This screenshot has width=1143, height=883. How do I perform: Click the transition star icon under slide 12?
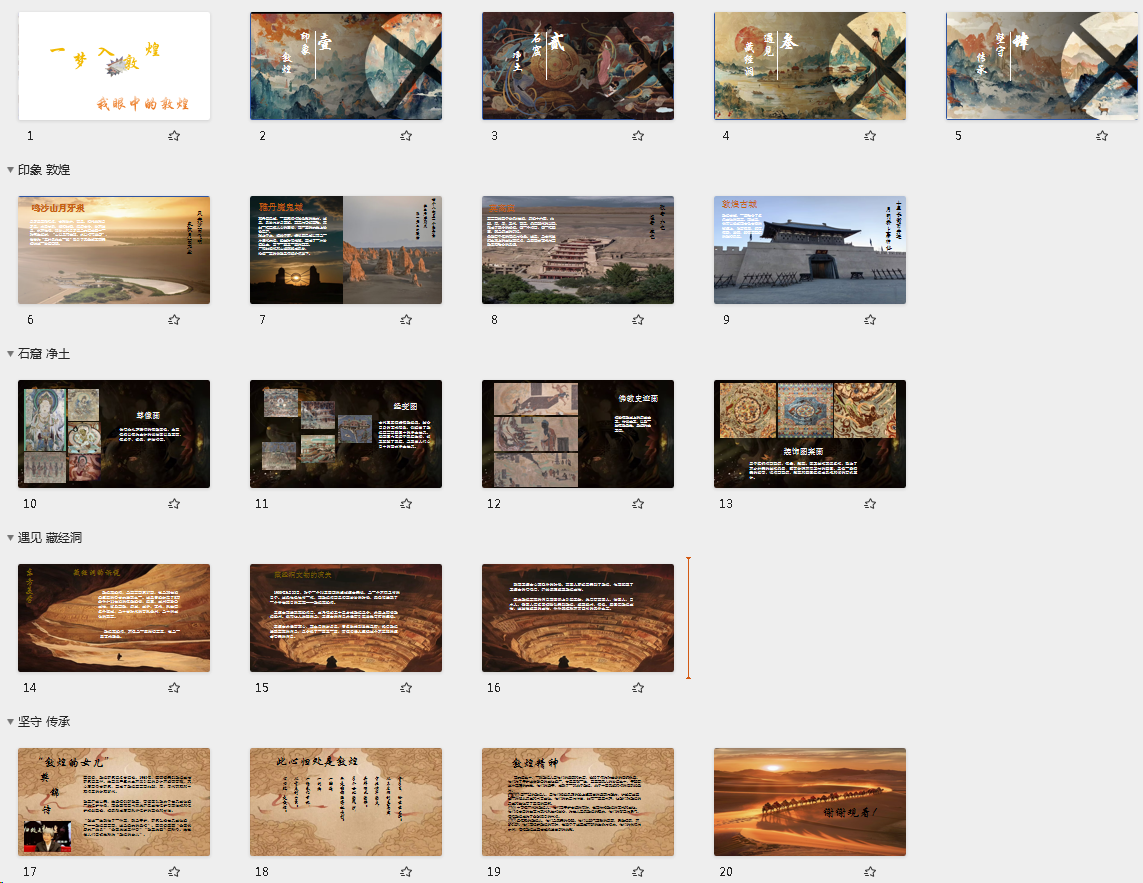638,503
